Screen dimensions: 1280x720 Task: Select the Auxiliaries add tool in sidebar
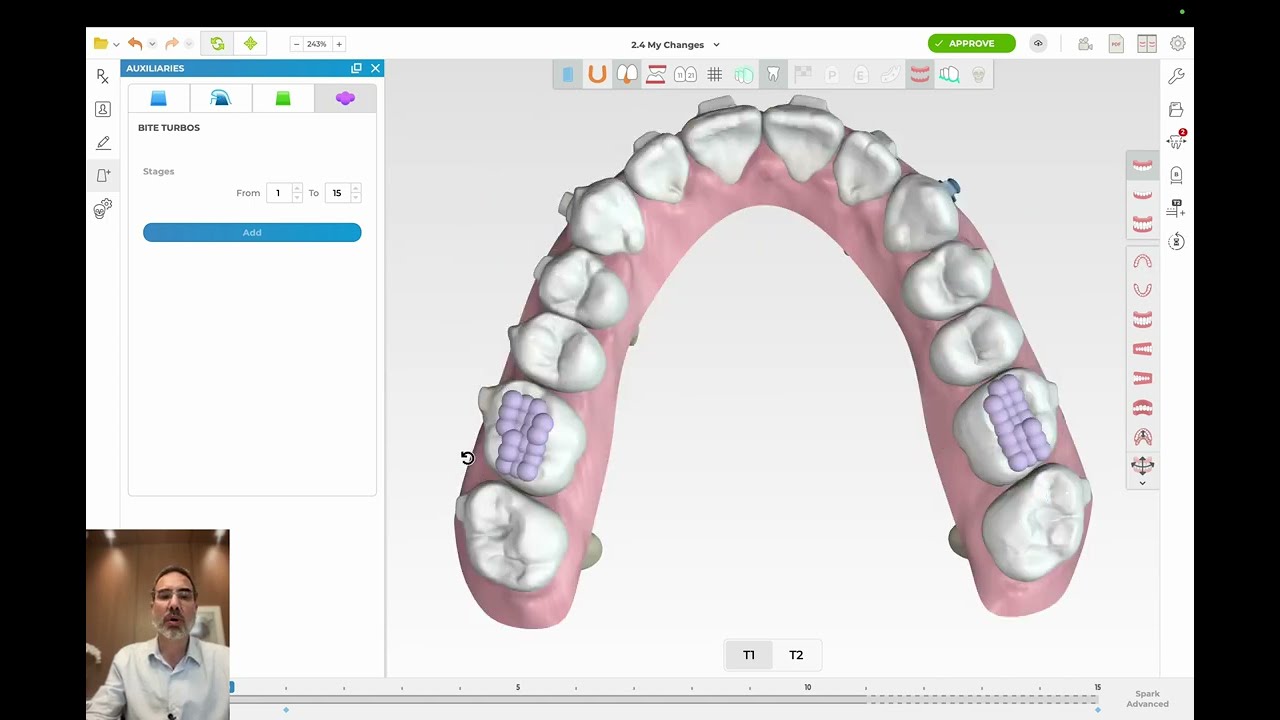click(103, 176)
